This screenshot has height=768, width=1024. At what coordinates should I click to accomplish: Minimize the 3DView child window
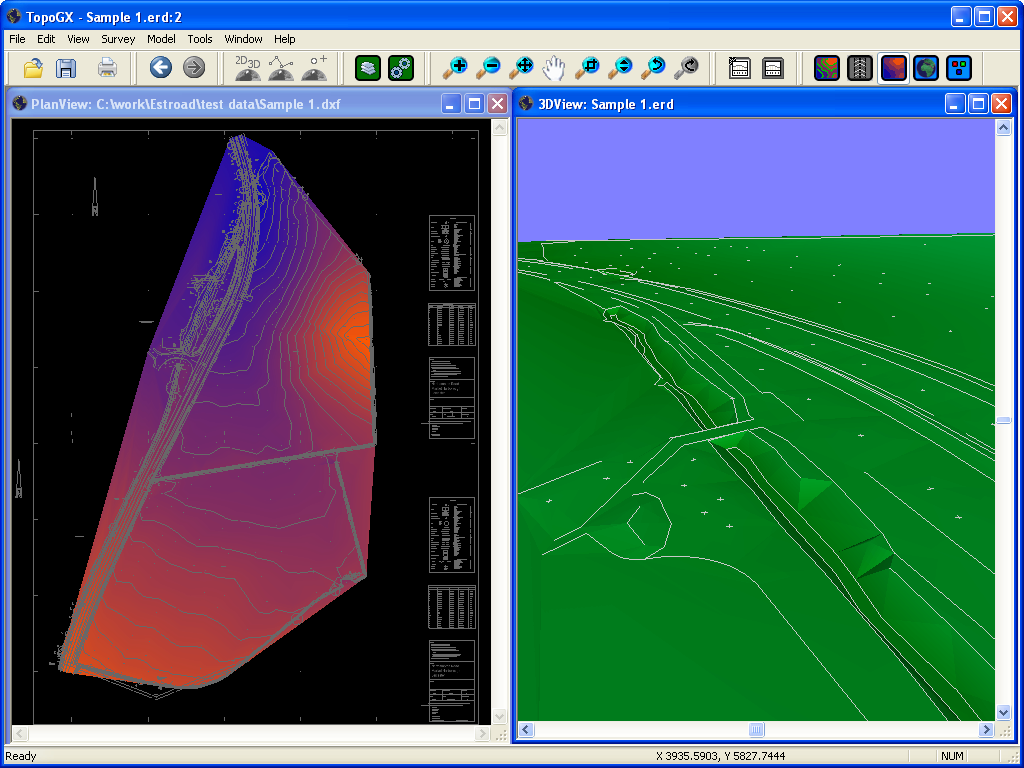coord(955,104)
